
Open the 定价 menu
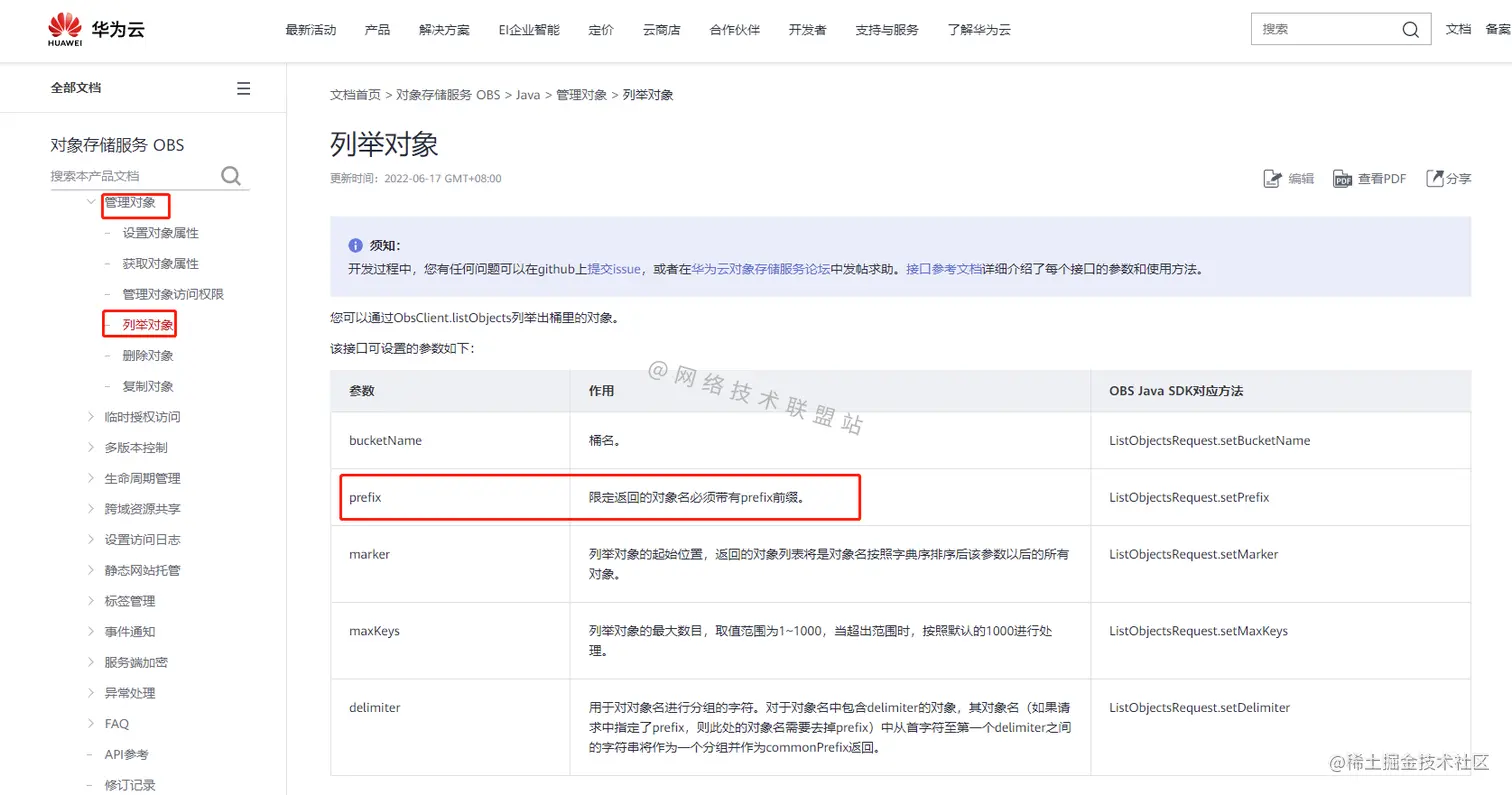tap(601, 30)
